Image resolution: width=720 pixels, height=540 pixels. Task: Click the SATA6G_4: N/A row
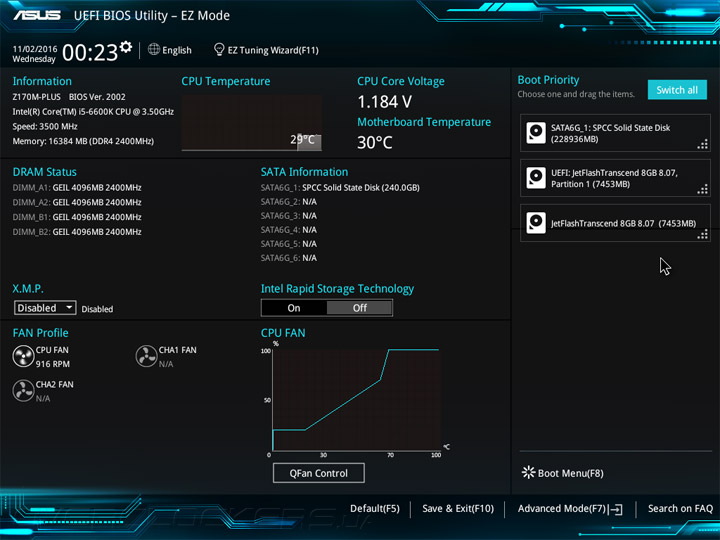click(289, 230)
